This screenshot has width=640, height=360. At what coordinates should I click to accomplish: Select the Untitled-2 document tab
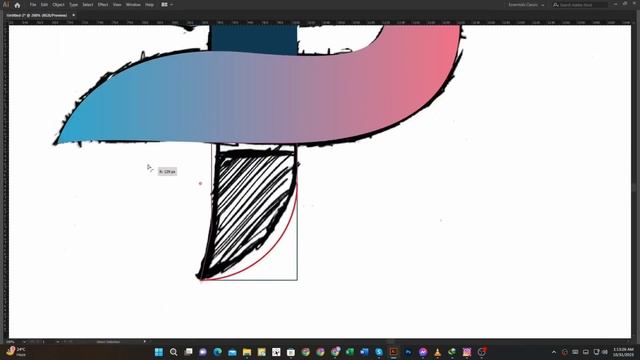(37, 15)
